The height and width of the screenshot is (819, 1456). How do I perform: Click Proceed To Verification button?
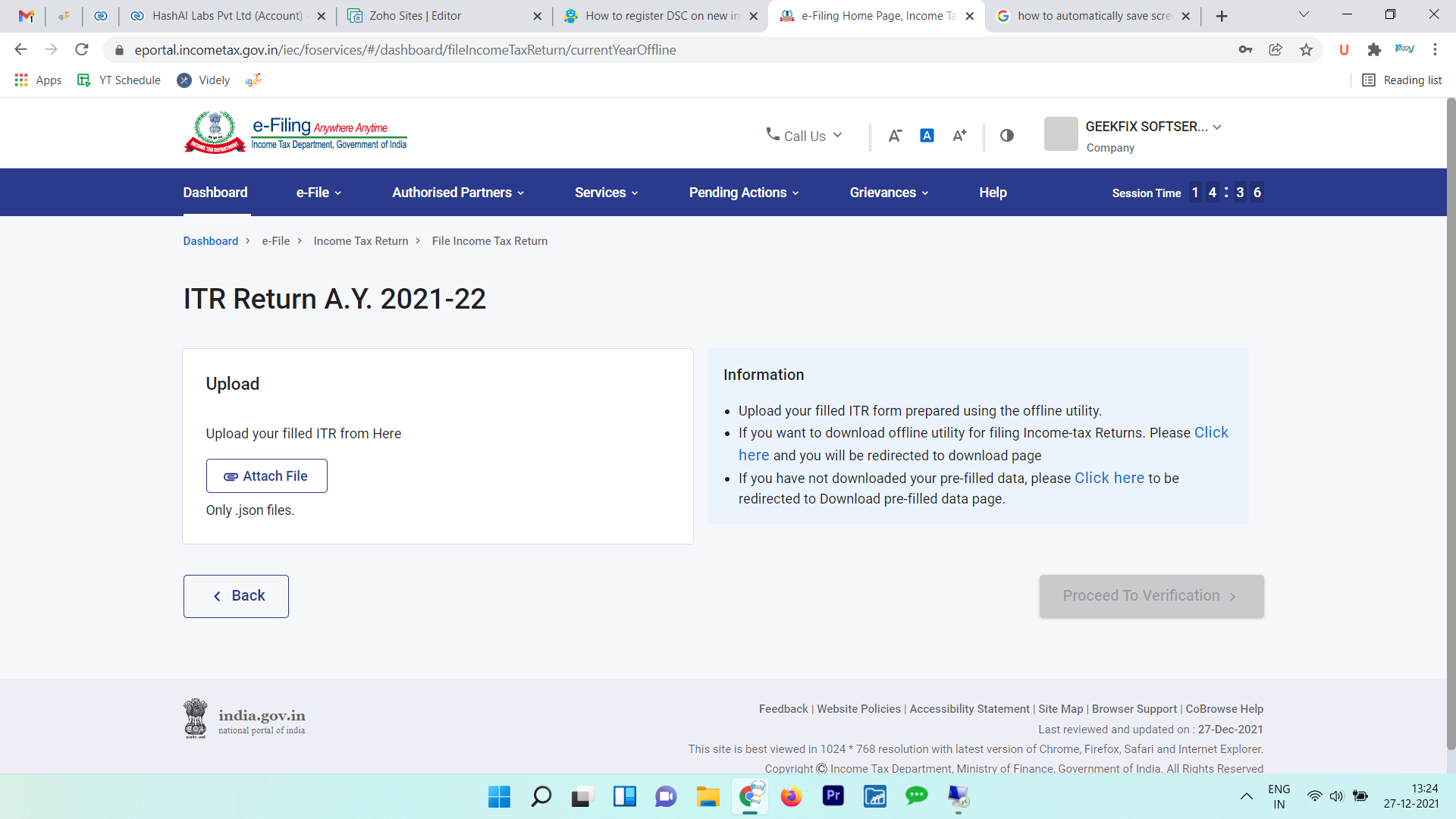pos(1151,596)
